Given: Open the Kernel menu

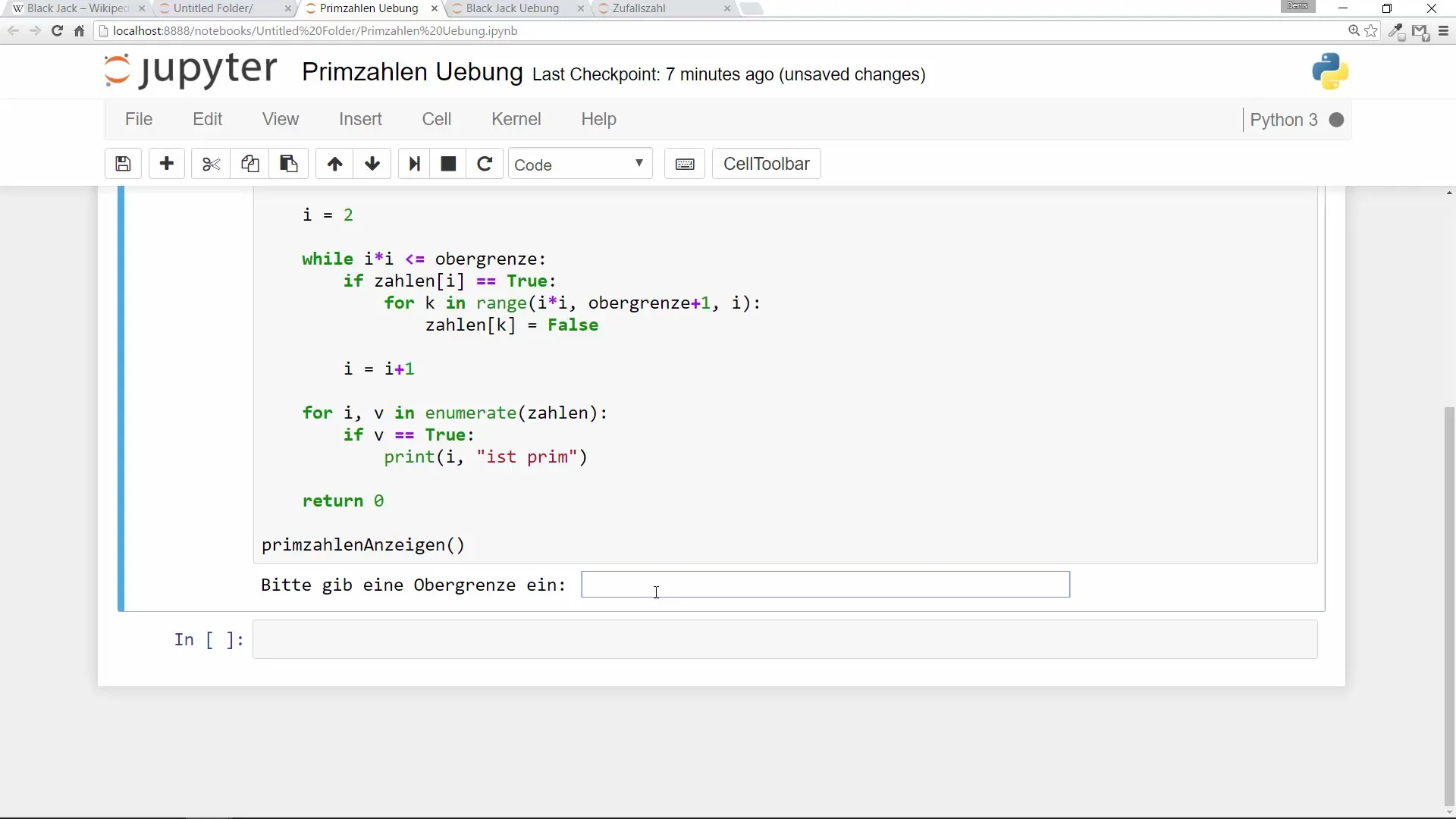Looking at the screenshot, I should (516, 119).
